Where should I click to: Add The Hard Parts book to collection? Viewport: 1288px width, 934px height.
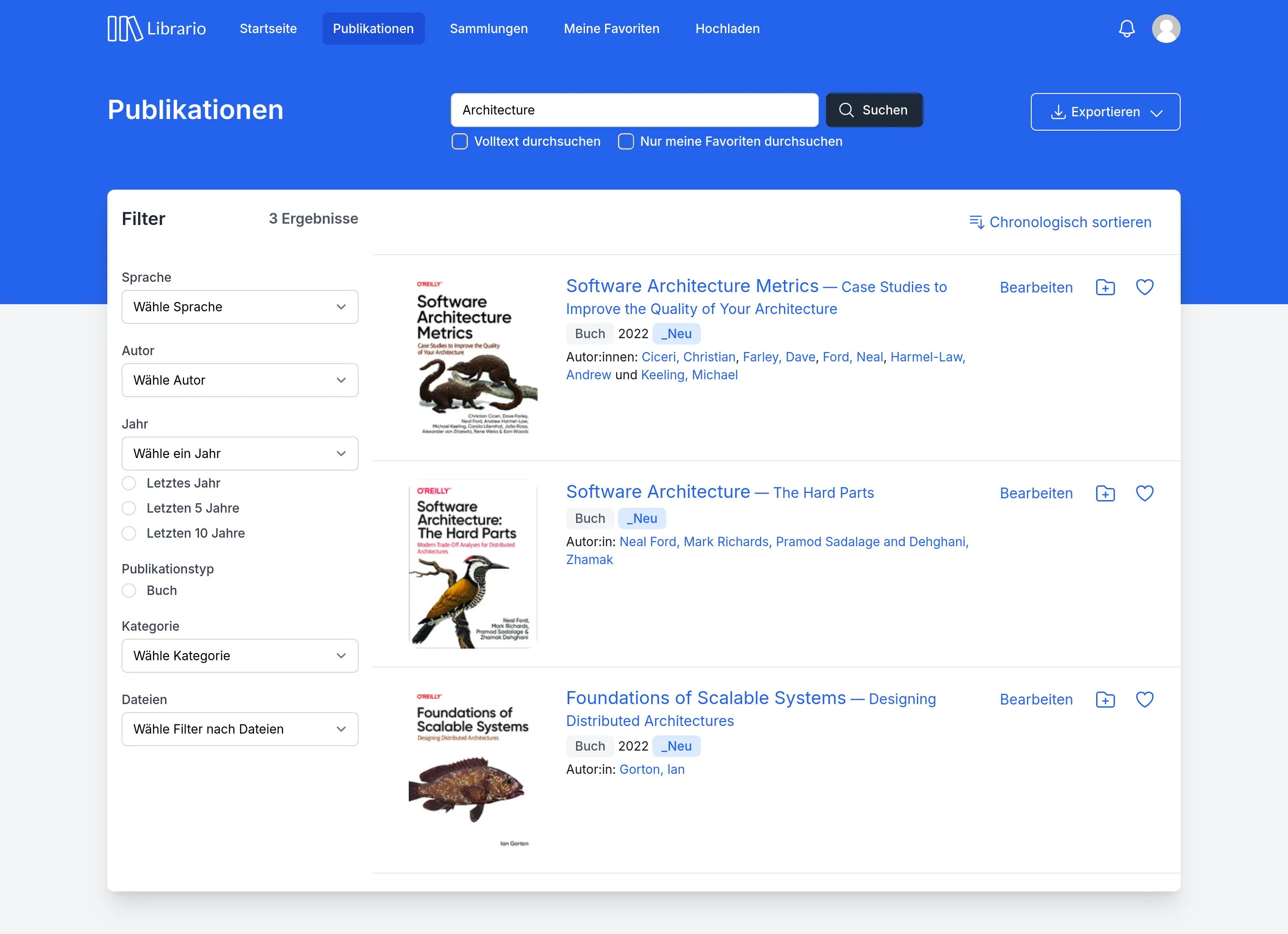pos(1105,493)
